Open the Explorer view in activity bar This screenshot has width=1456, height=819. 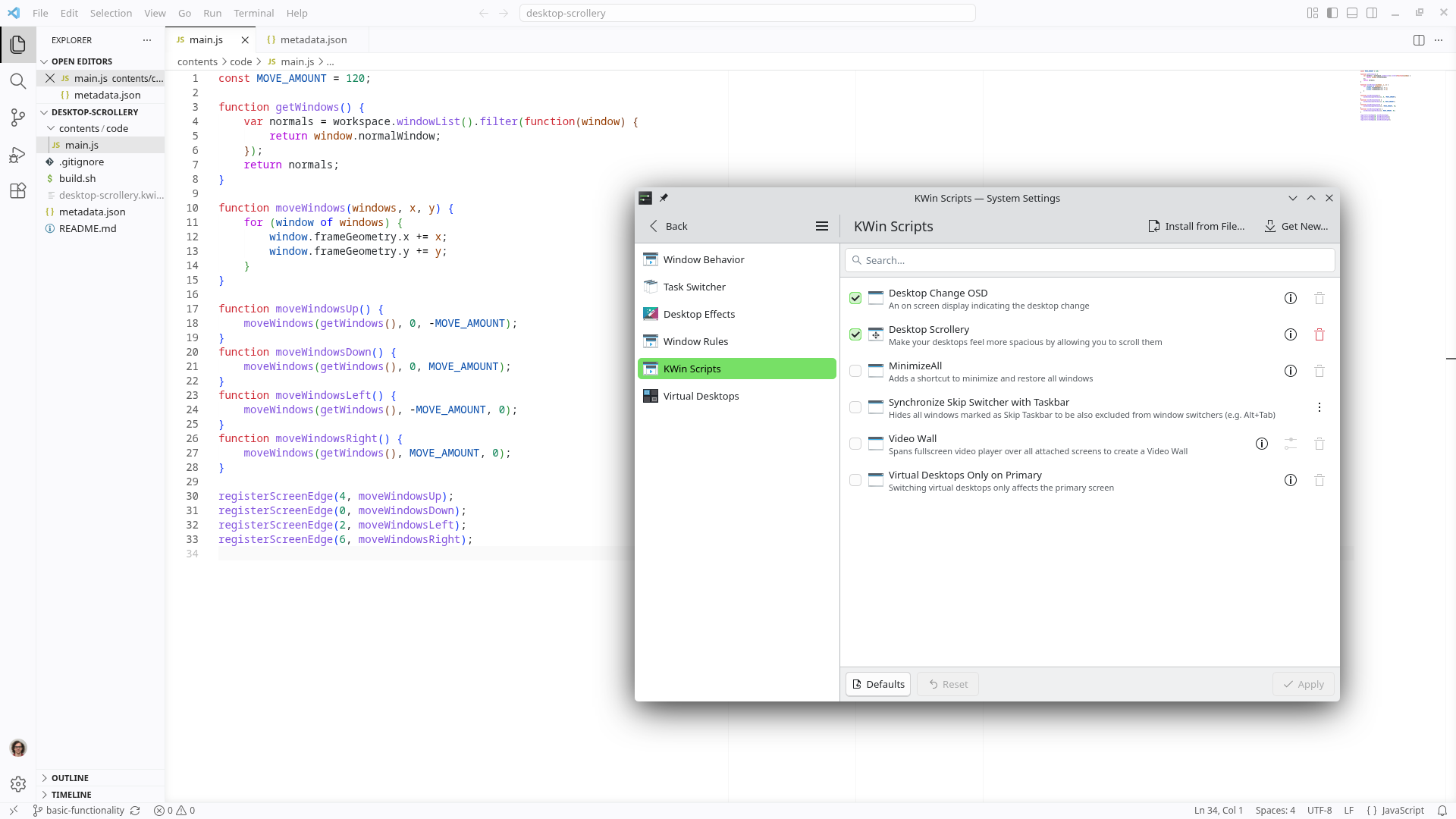point(18,45)
